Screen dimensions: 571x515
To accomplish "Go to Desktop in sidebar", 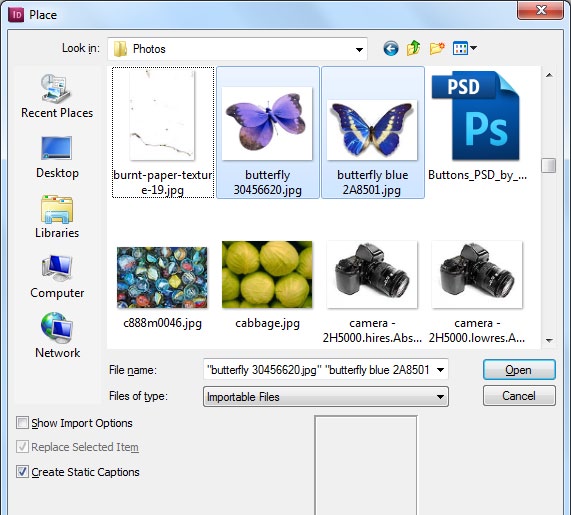I will pos(57,157).
